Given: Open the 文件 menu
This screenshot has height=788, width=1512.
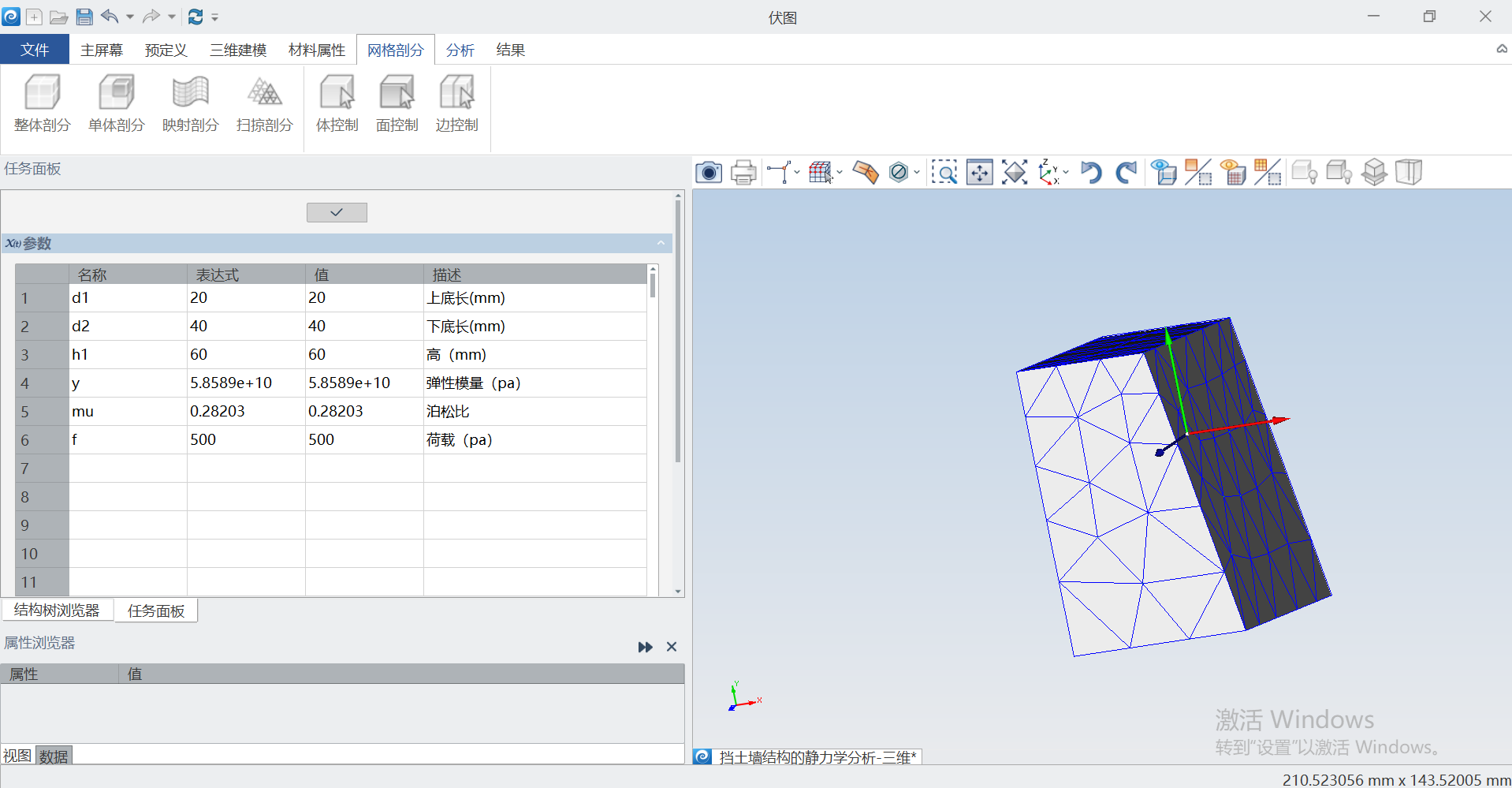Looking at the screenshot, I should click(x=35, y=50).
